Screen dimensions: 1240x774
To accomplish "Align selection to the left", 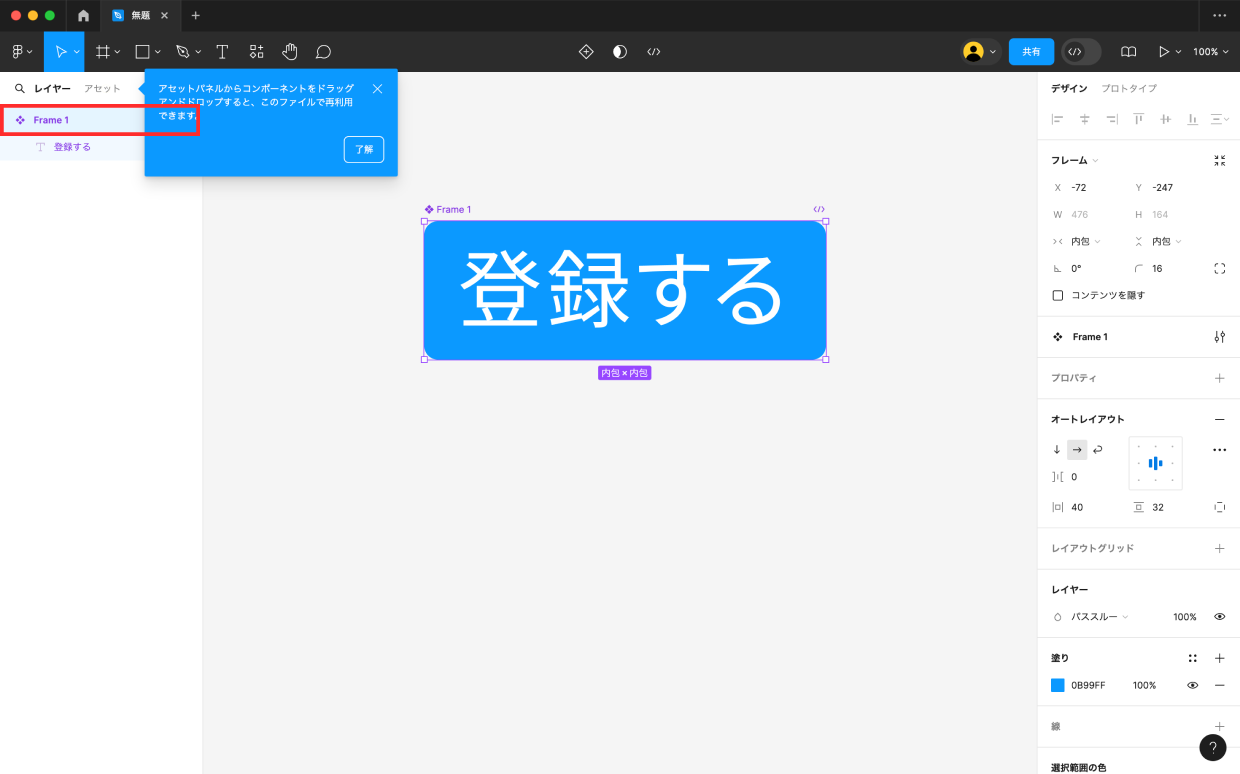I will pyautogui.click(x=1057, y=119).
